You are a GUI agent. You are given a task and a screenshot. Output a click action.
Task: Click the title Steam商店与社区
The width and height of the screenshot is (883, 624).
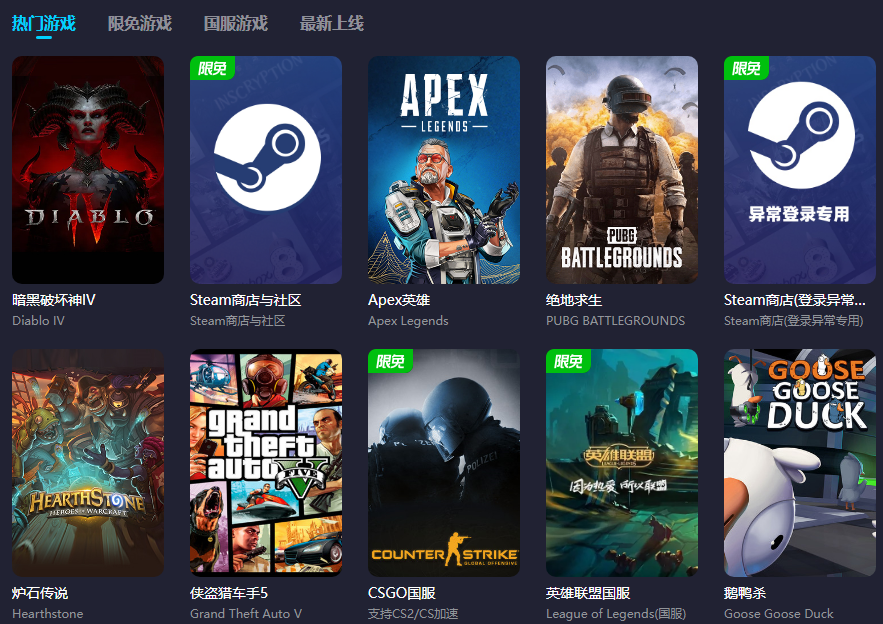pyautogui.click(x=246, y=300)
